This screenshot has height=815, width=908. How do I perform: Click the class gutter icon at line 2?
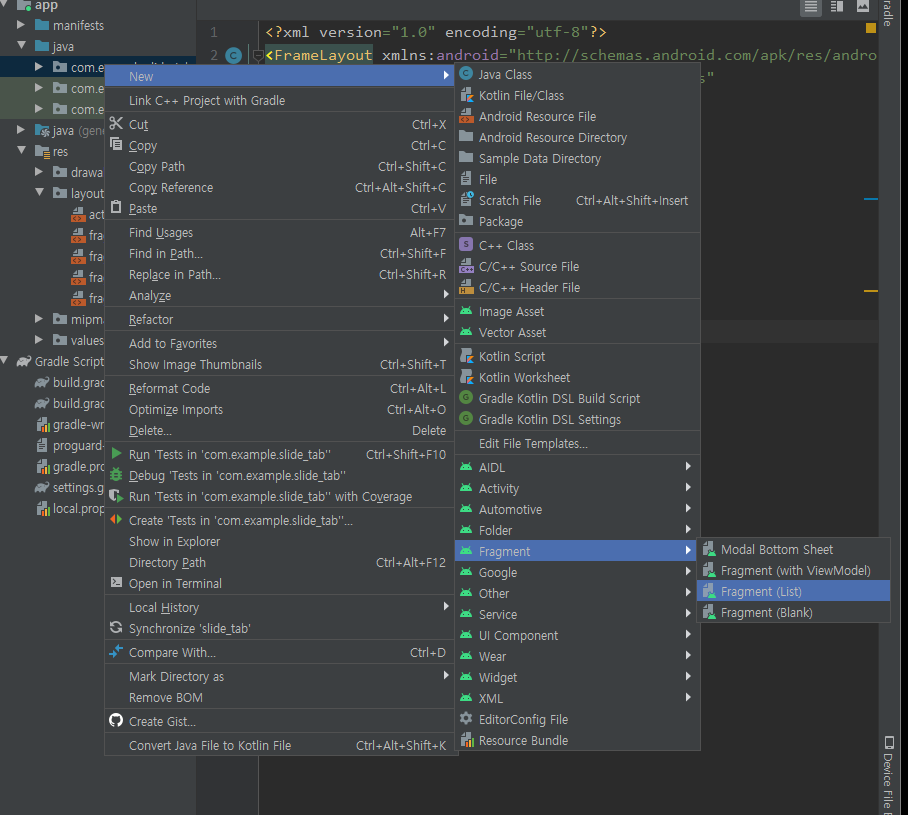[x=233, y=56]
